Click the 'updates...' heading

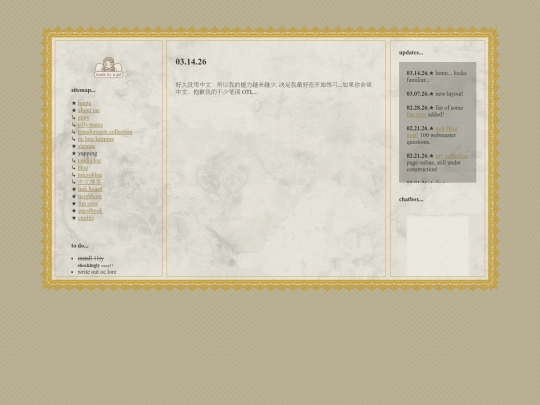point(411,53)
